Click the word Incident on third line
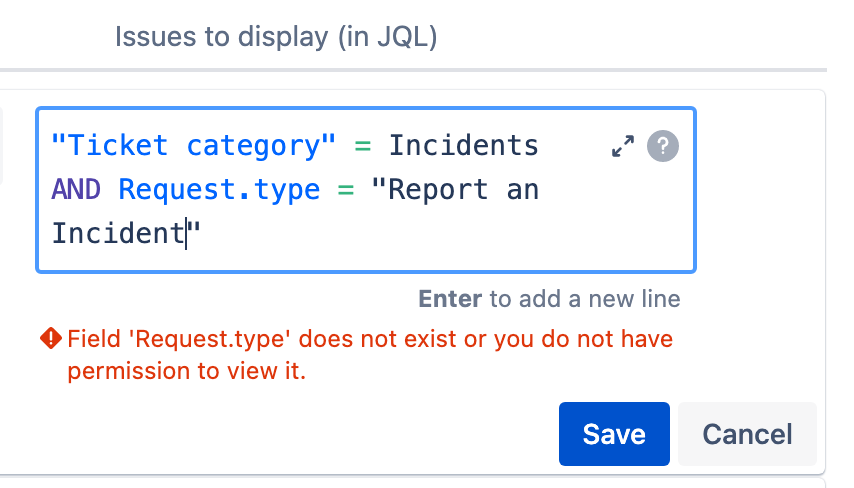Viewport: 854px width, 488px height. [118, 234]
